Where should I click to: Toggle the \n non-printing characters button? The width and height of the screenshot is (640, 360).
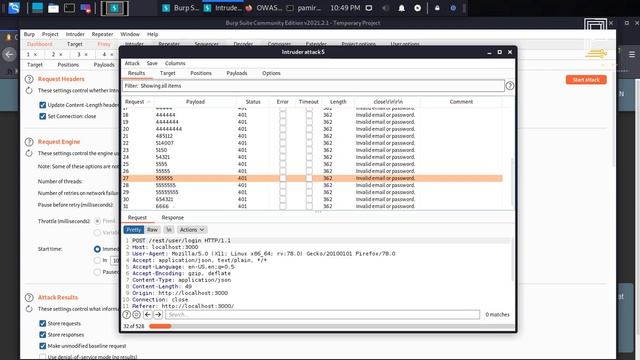point(169,230)
